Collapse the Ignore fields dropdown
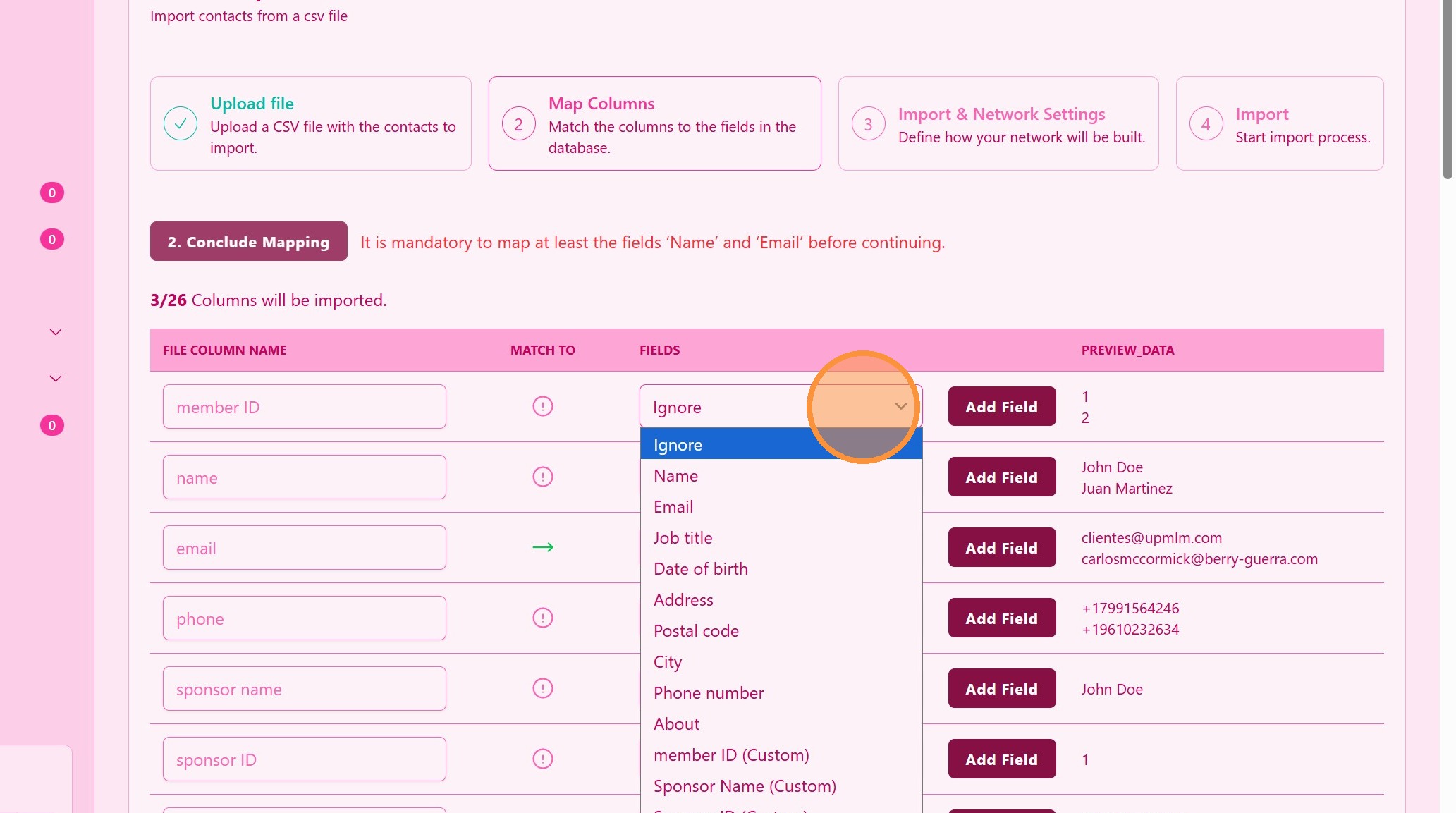 [x=900, y=406]
